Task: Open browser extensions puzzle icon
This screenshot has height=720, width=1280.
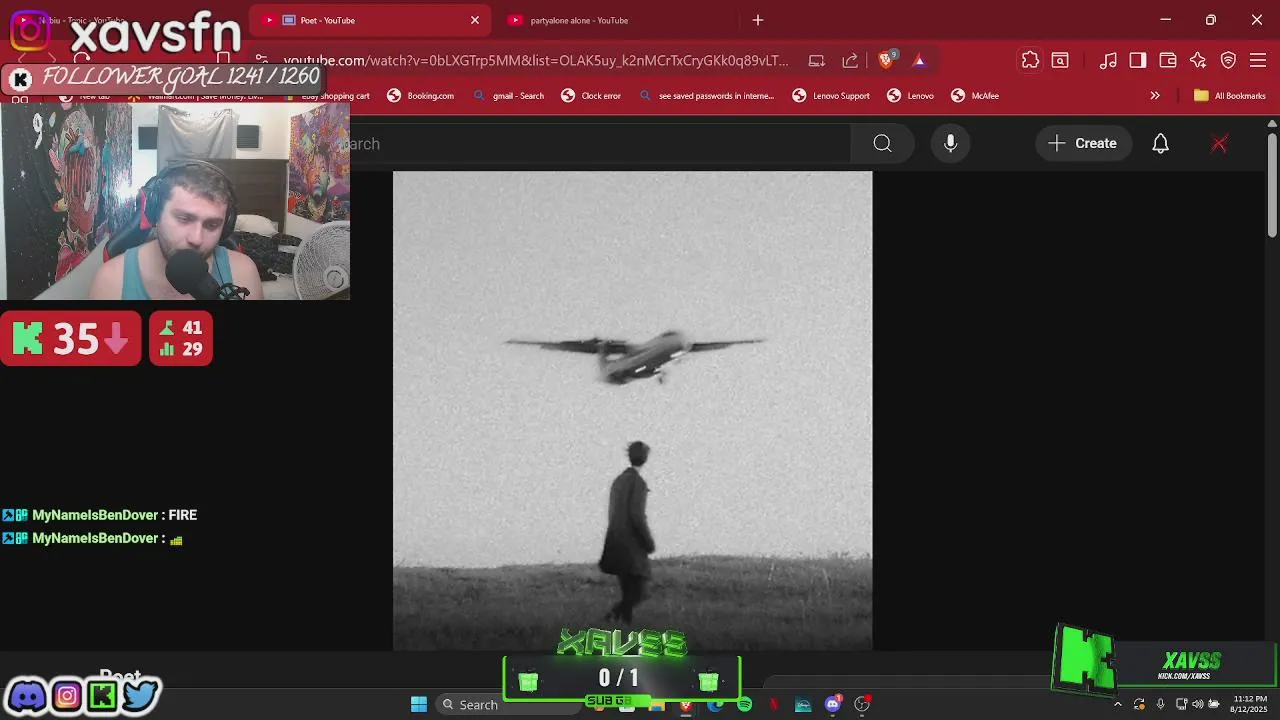Action: [x=1030, y=60]
